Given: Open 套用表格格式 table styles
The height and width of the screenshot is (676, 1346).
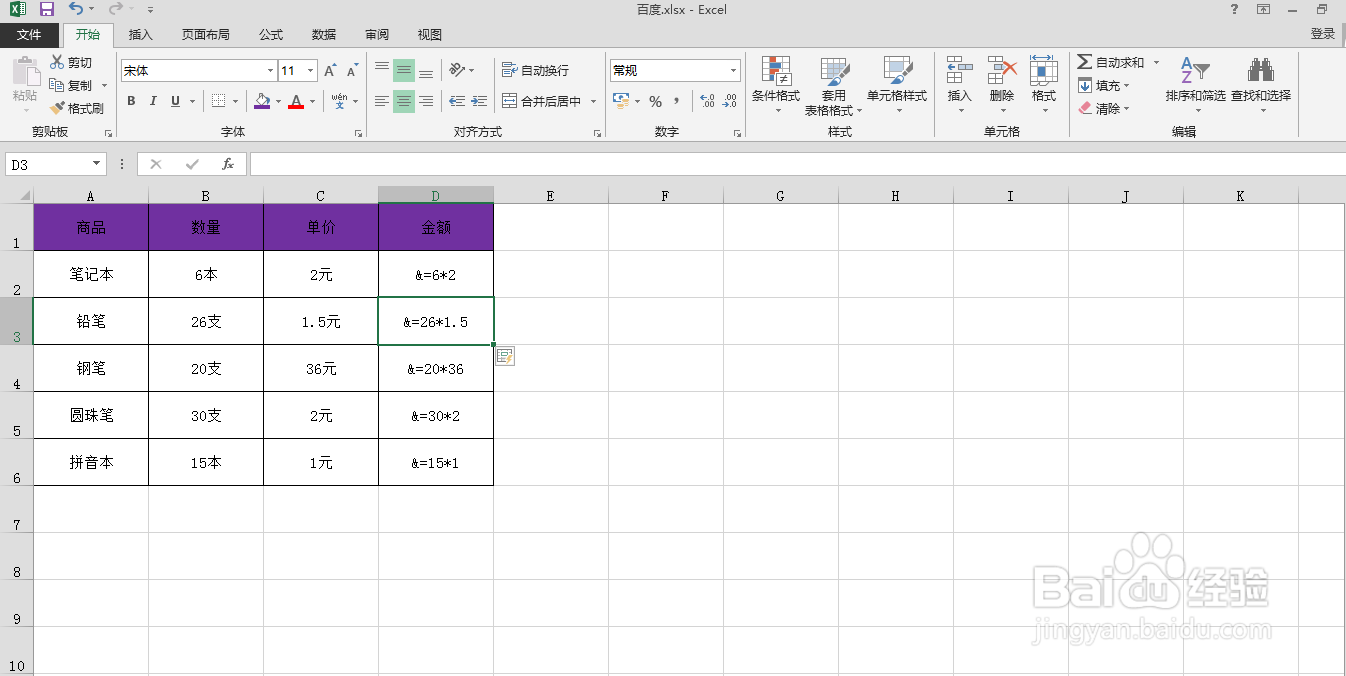Looking at the screenshot, I should (x=834, y=86).
